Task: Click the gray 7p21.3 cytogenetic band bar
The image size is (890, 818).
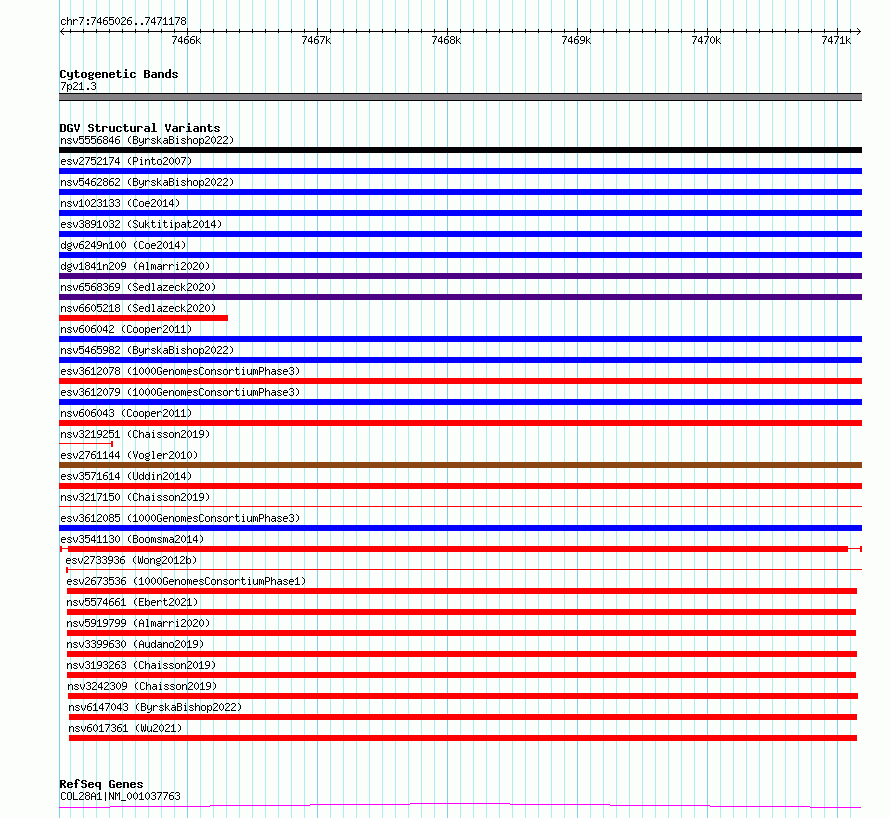Action: [460, 97]
